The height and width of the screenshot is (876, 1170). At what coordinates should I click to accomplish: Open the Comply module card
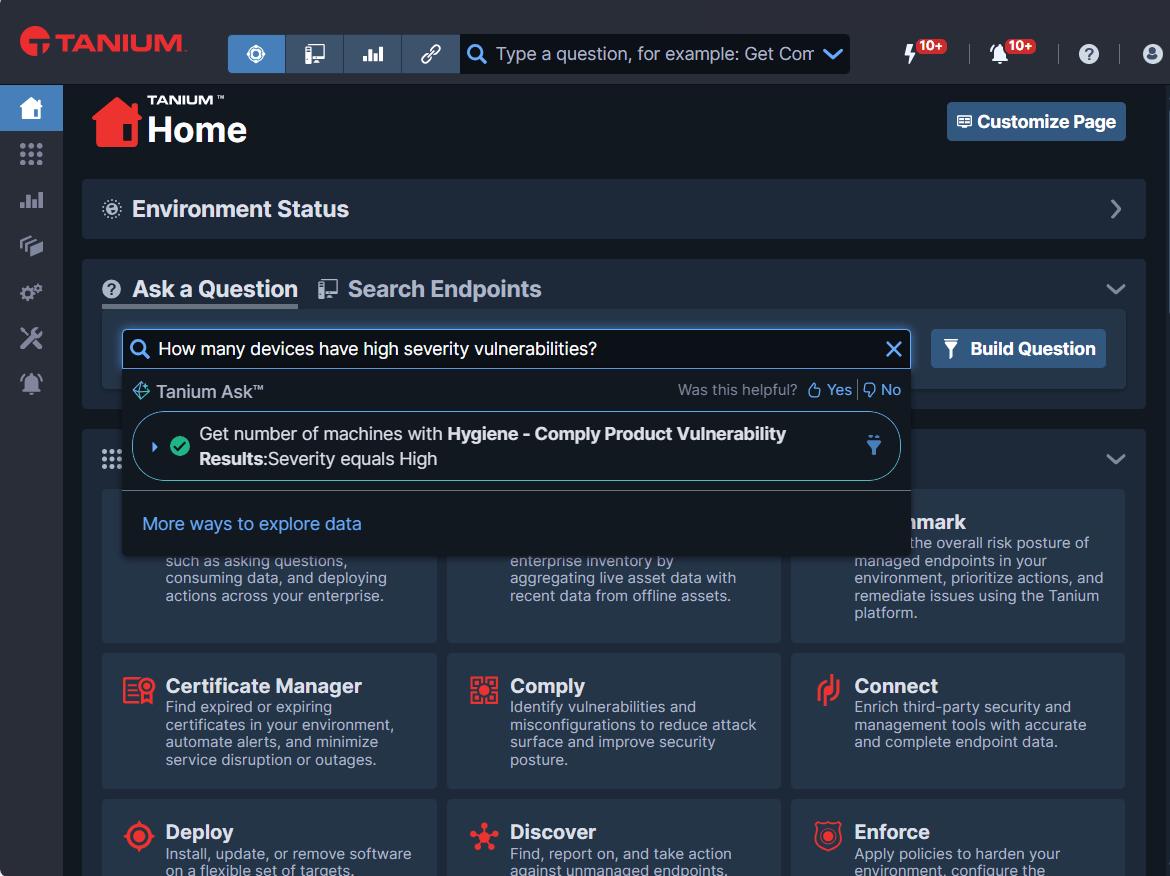point(613,721)
